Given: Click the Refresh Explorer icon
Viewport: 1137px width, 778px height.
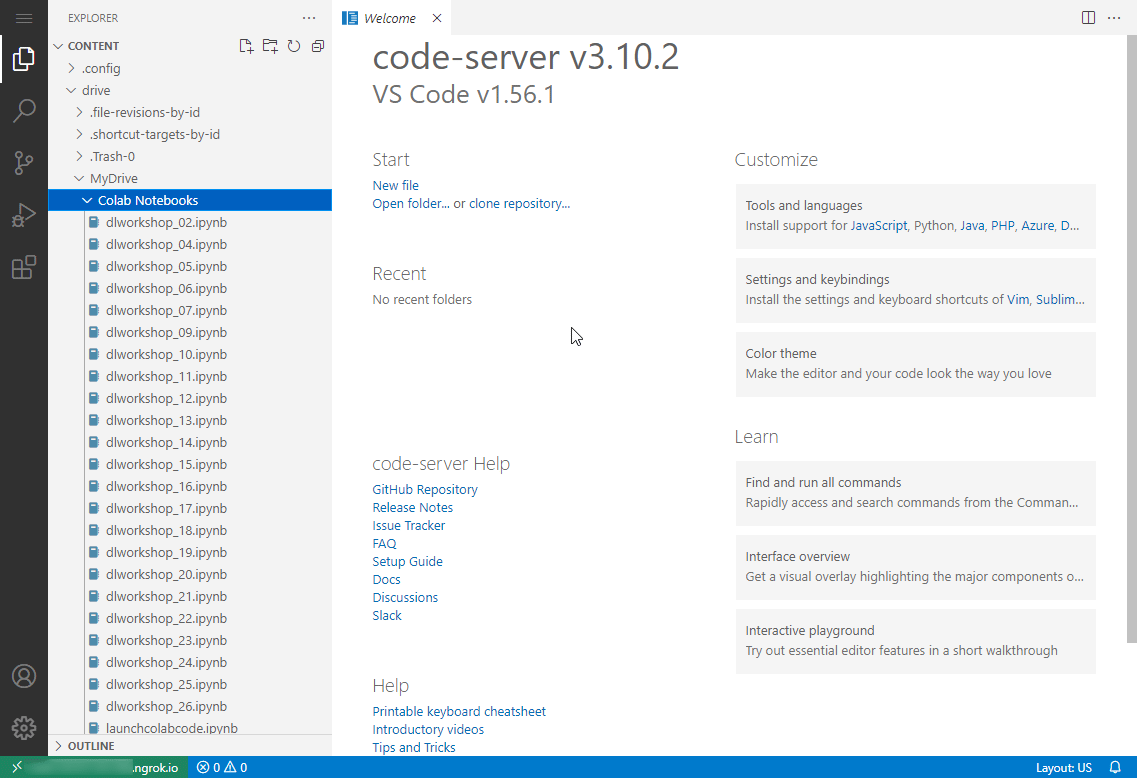Looking at the screenshot, I should [x=294, y=46].
